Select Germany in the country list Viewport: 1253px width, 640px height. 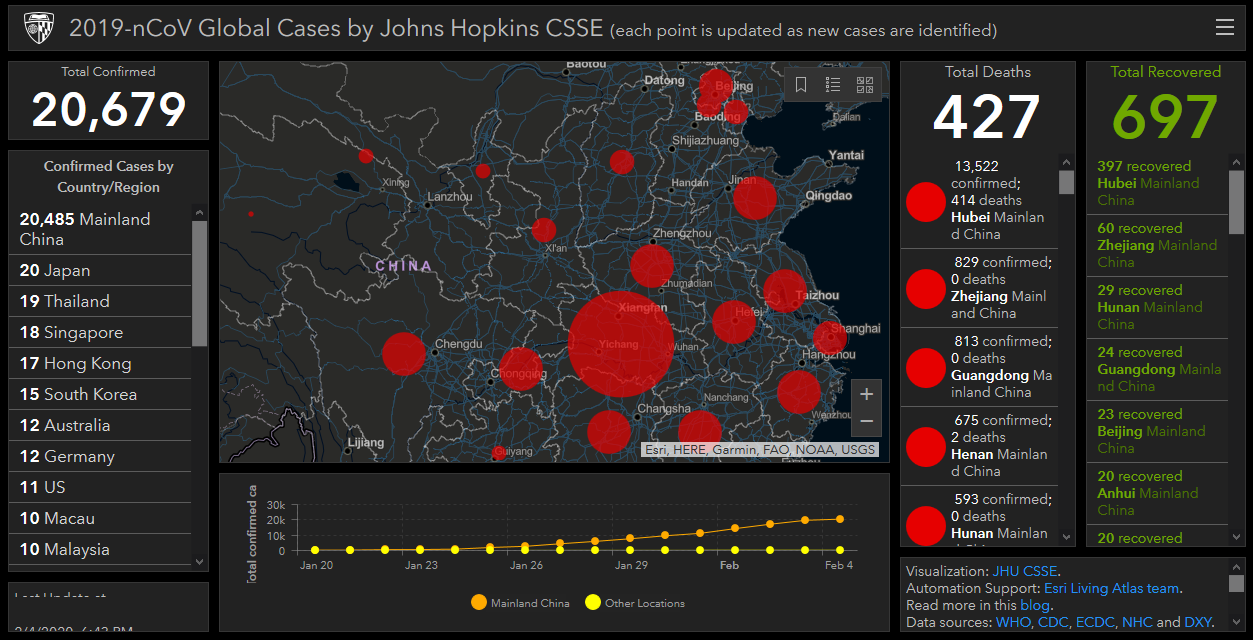pyautogui.click(x=100, y=456)
